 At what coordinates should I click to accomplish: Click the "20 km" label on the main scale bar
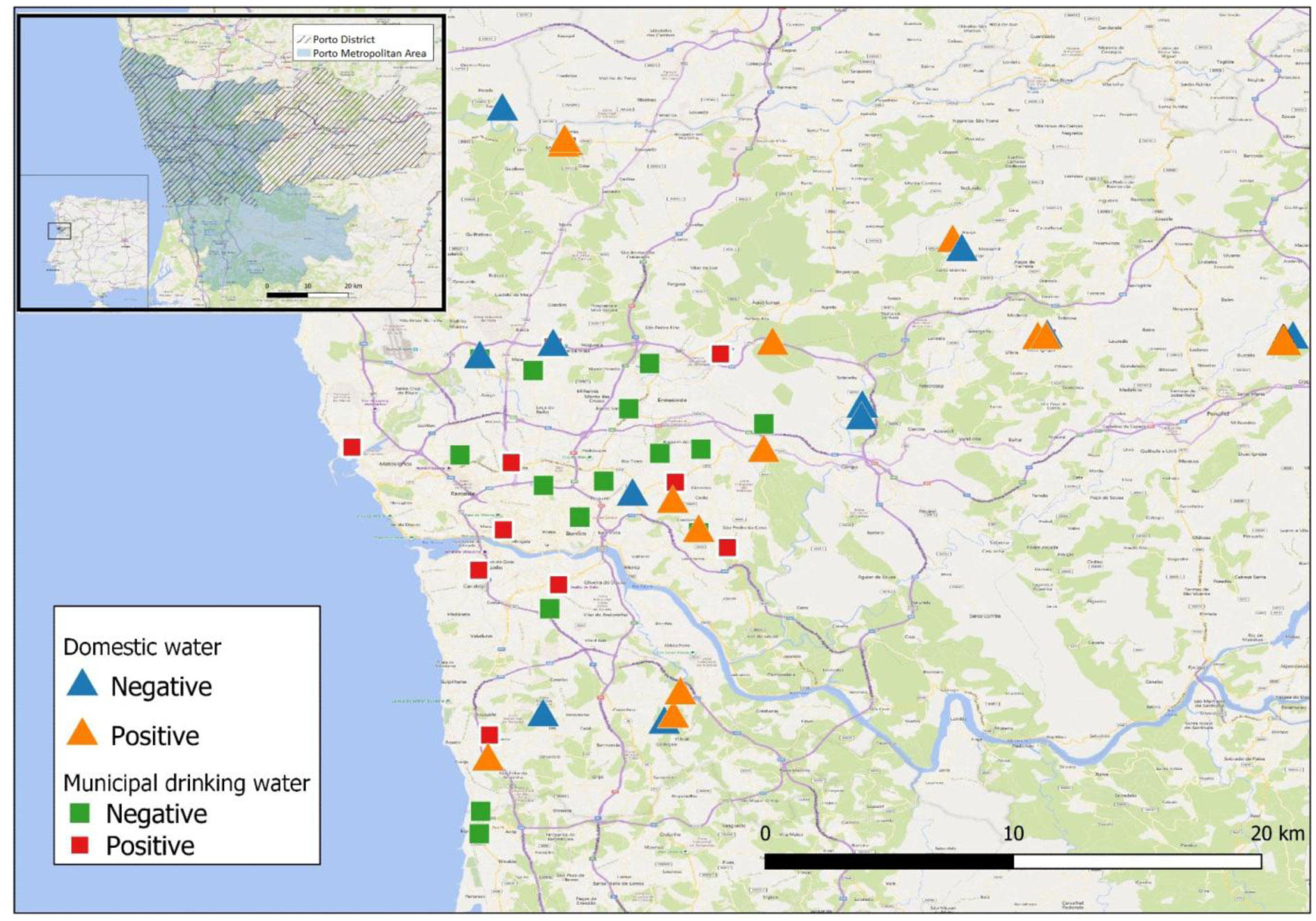(x=1277, y=833)
